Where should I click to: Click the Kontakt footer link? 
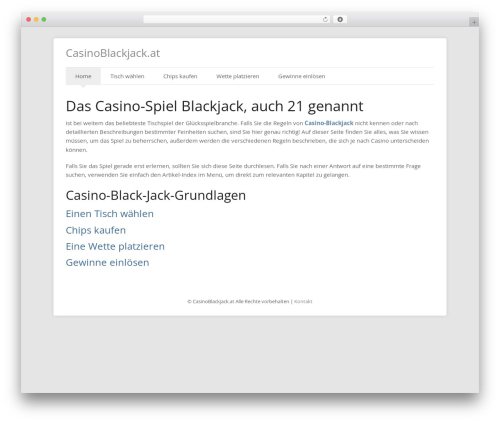point(303,301)
